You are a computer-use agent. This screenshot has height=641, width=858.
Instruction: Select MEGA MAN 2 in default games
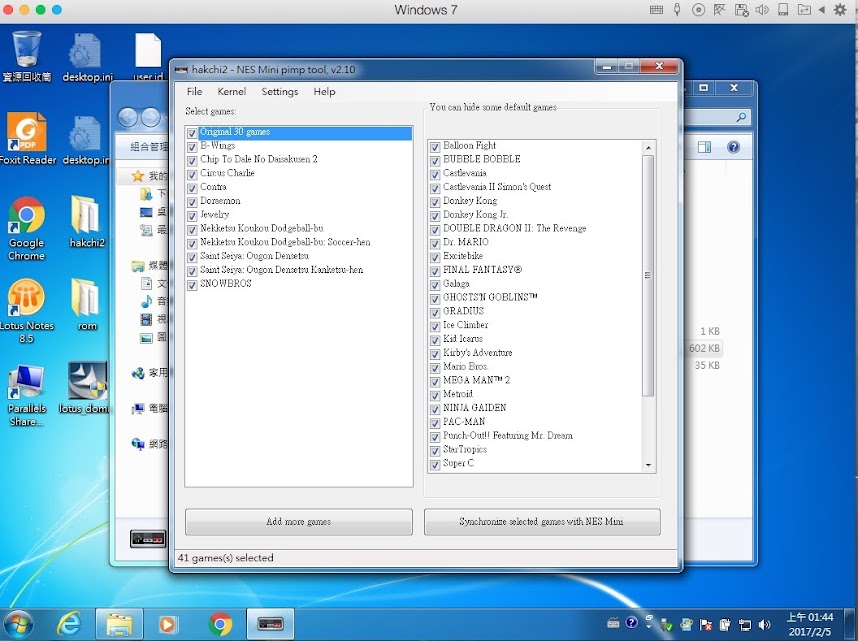coord(476,380)
